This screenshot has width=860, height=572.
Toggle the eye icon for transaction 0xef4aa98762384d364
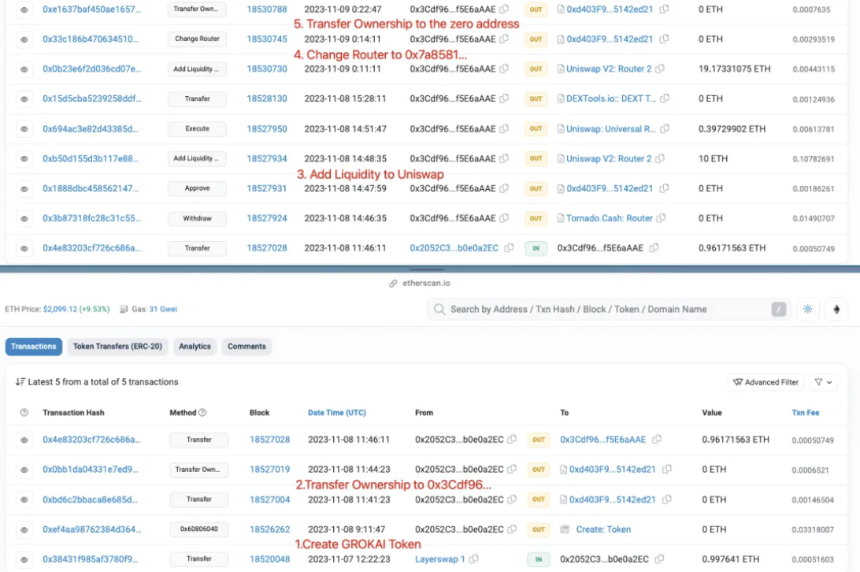(24, 530)
